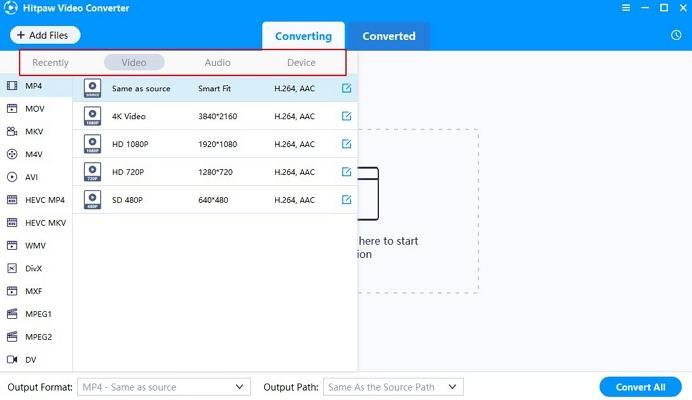Select the WMV format in list
Viewport: 692px width, 400px height.
(x=35, y=245)
